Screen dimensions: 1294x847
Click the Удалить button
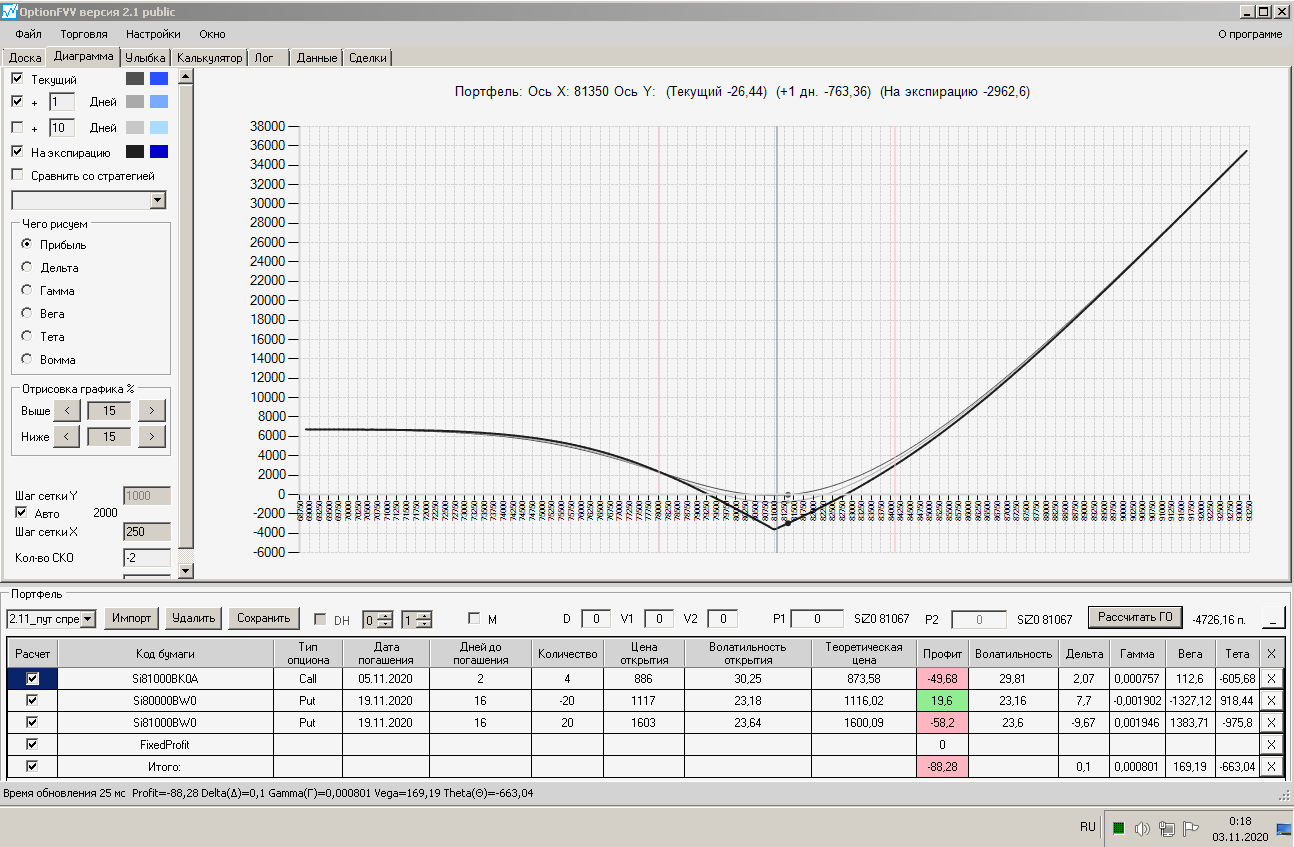pos(194,618)
